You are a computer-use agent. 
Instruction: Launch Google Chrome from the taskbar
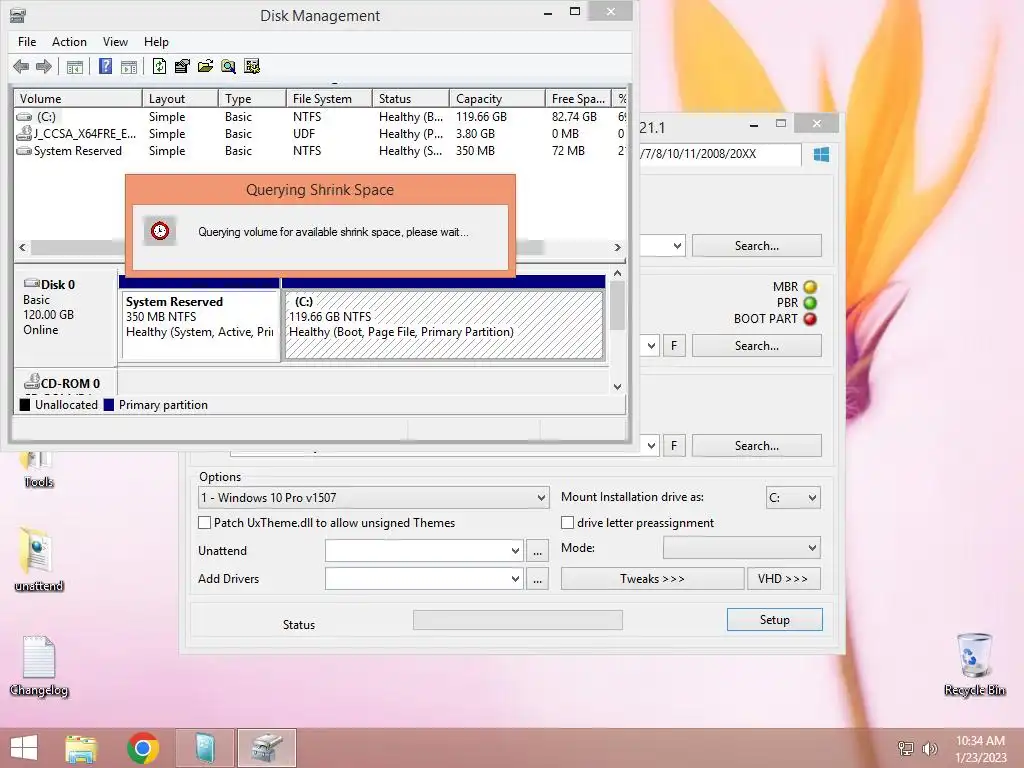143,748
